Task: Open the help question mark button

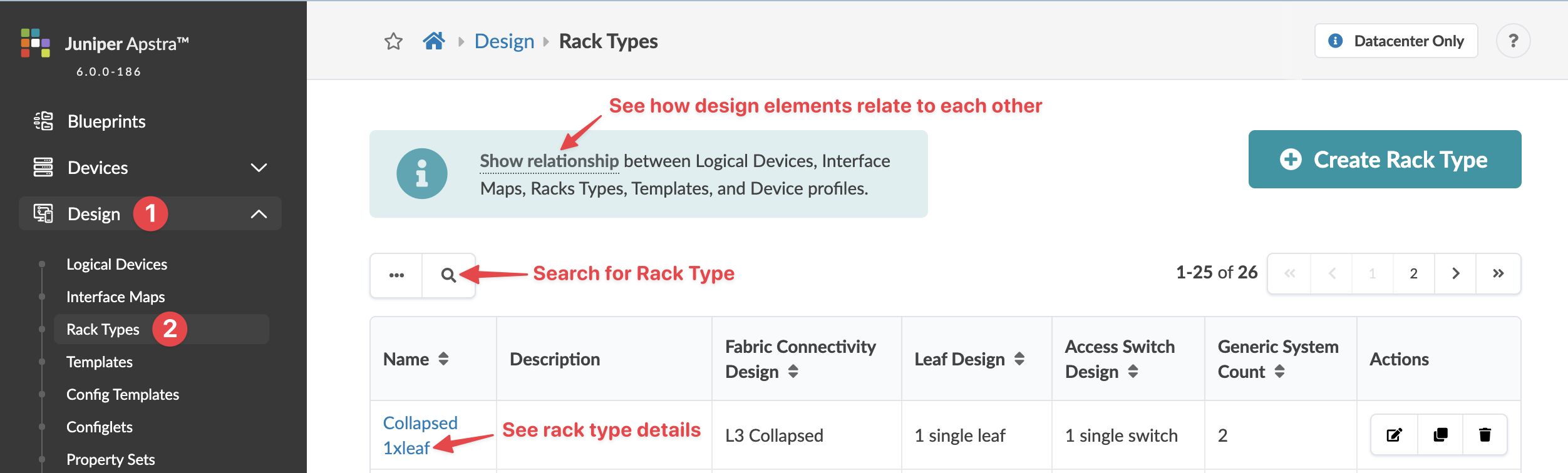Action: [1513, 41]
